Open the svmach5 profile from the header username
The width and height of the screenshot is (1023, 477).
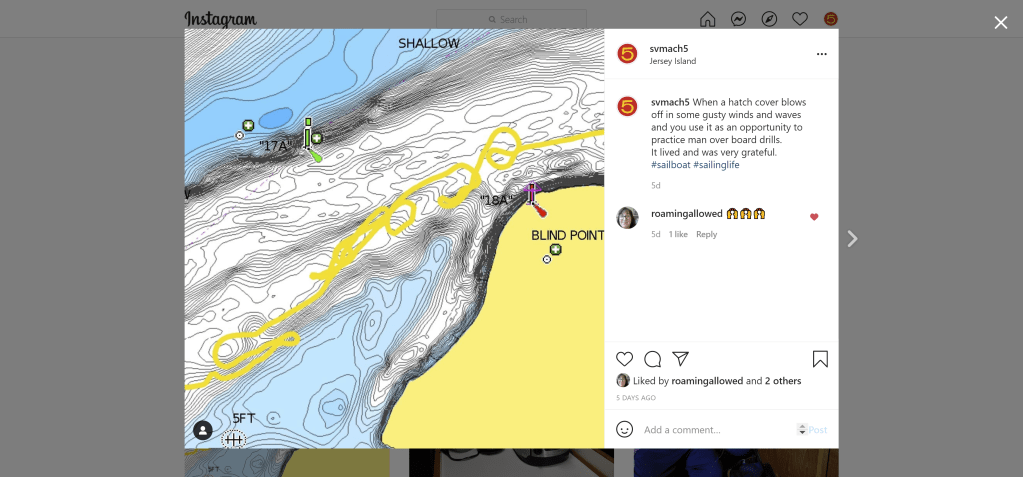tap(669, 49)
